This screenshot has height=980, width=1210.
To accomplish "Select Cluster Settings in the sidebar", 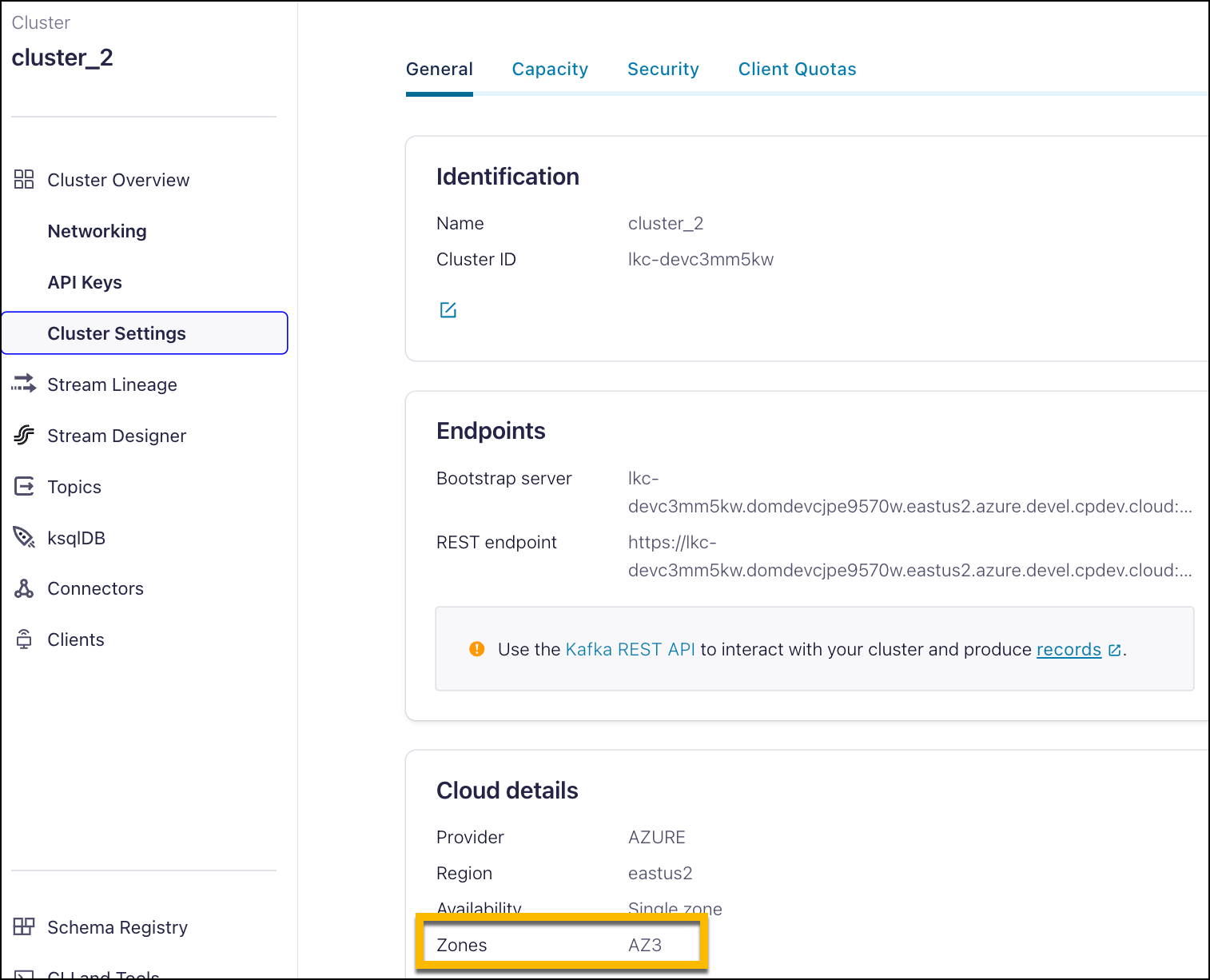I will point(117,333).
